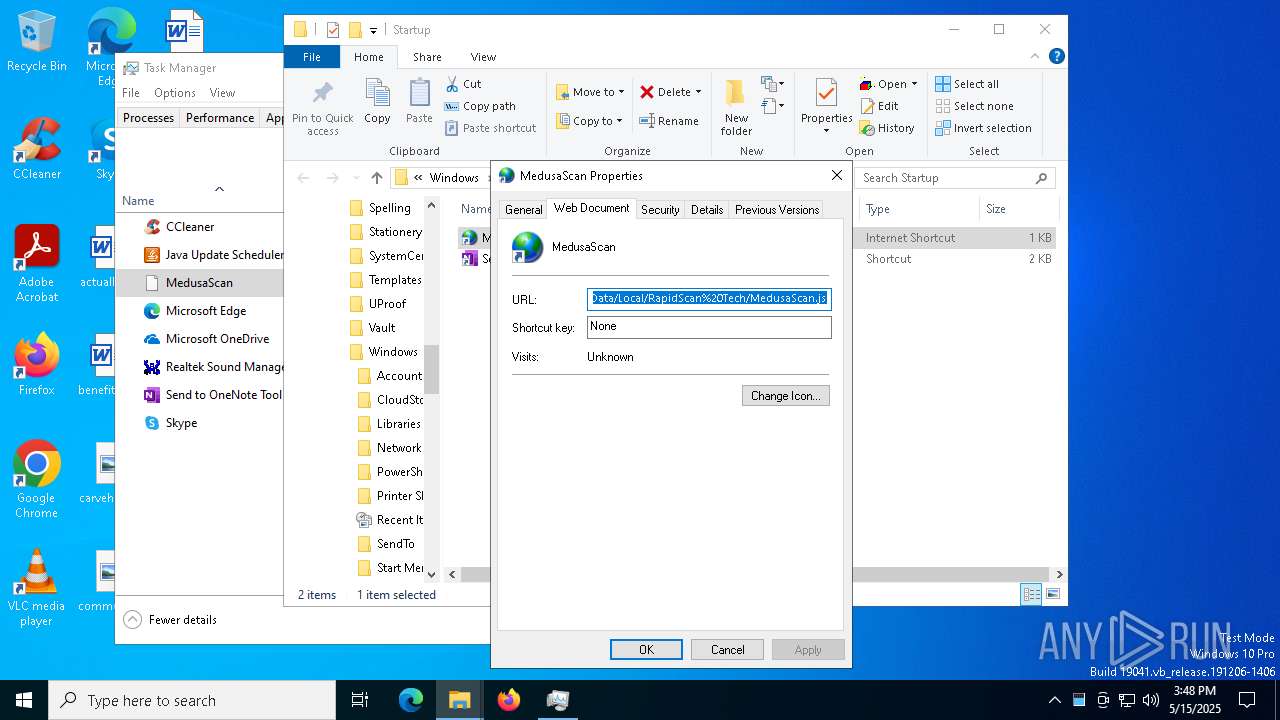This screenshot has height=720, width=1280.
Task: Open the Windows Start menu
Action: tap(24, 700)
